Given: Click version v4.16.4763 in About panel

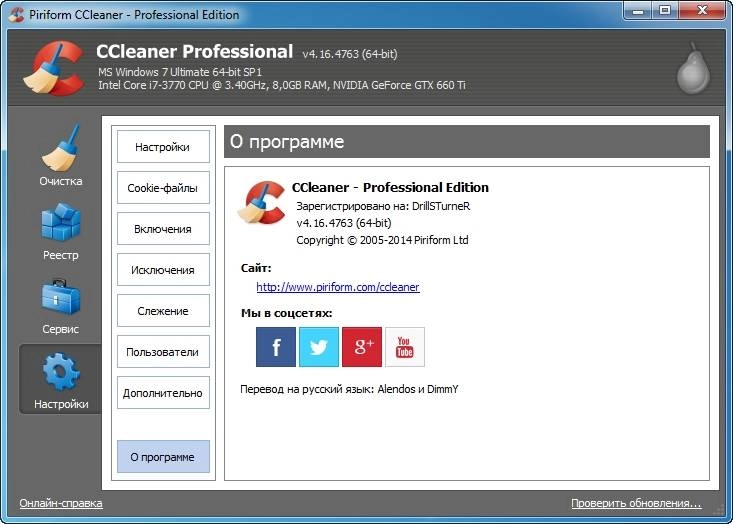Looking at the screenshot, I should point(344,223).
